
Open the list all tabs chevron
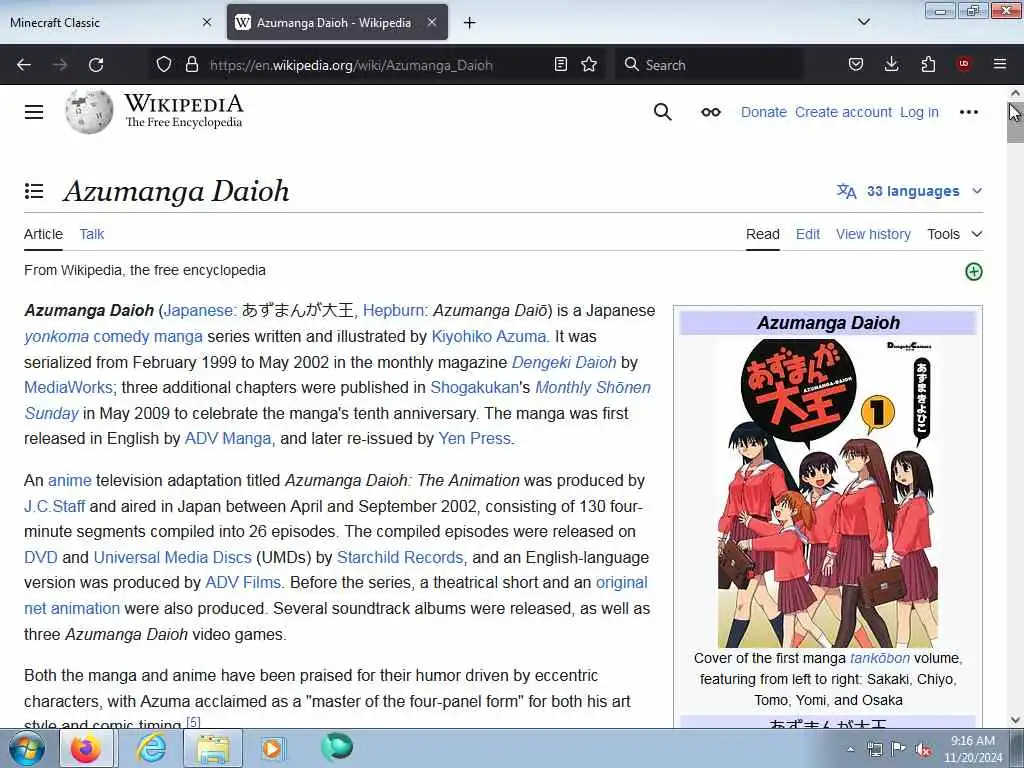pos(863,22)
